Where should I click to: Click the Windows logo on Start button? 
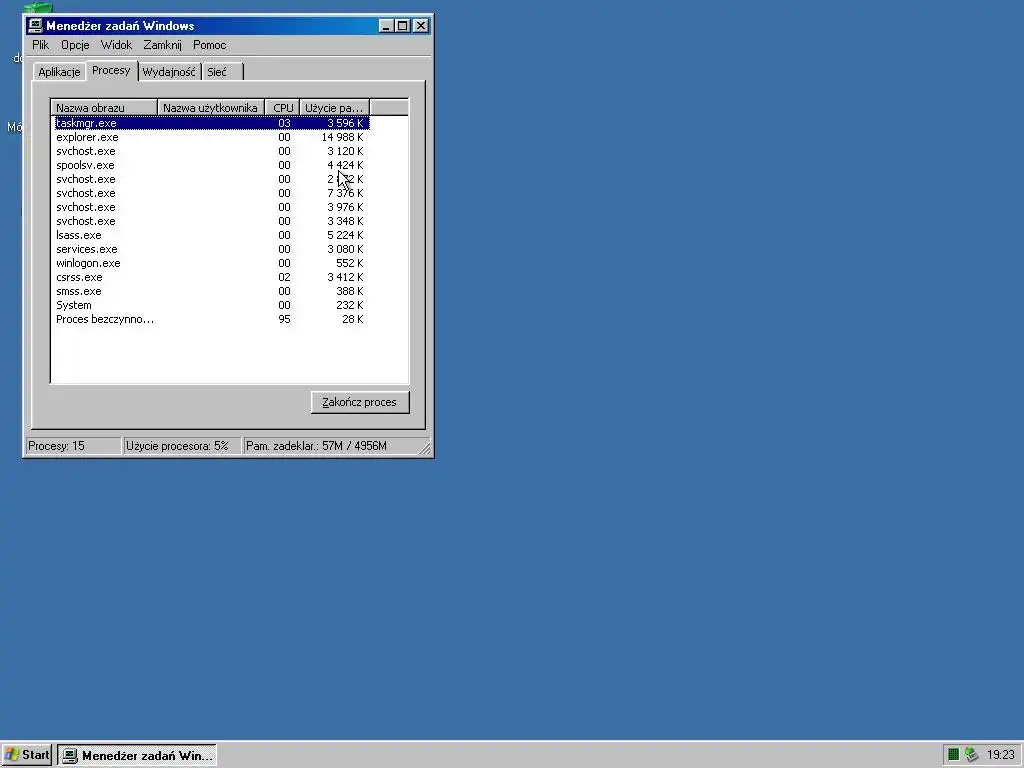[12, 755]
